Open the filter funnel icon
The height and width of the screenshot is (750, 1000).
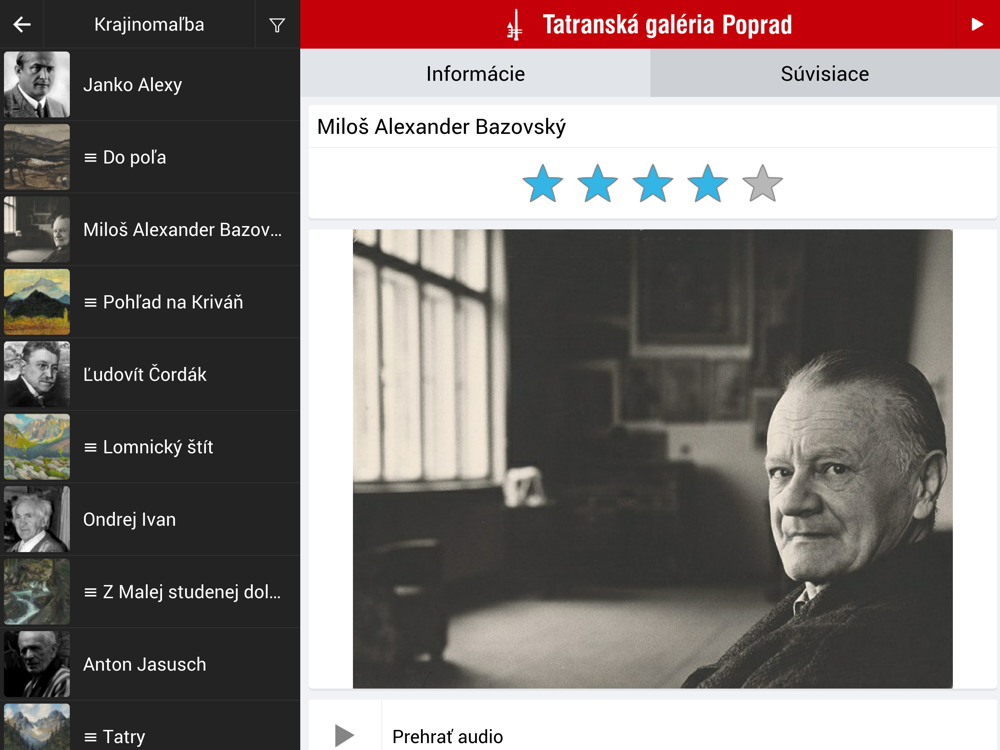click(x=277, y=26)
